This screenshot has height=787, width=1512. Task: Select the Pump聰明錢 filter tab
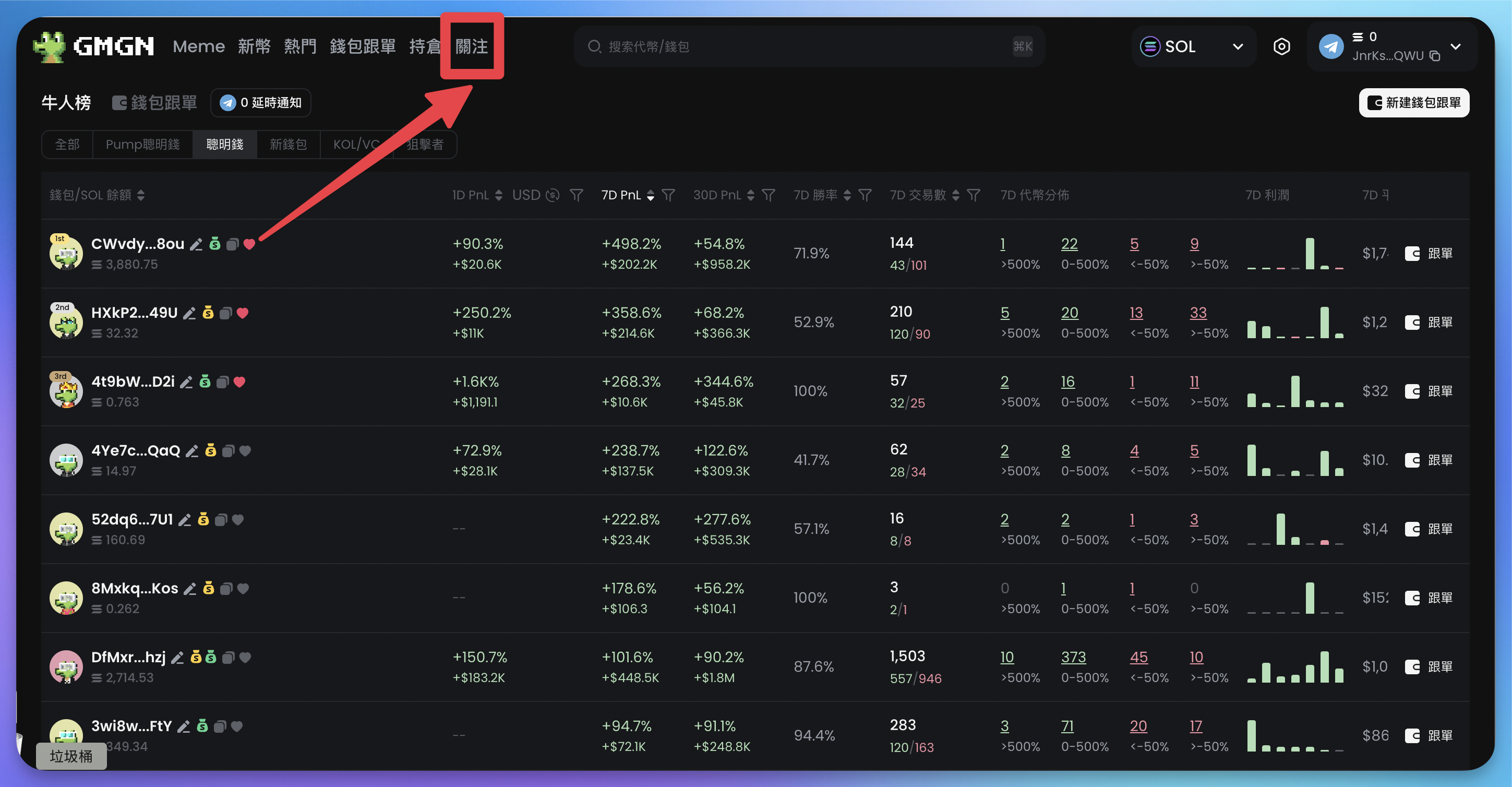tap(142, 145)
